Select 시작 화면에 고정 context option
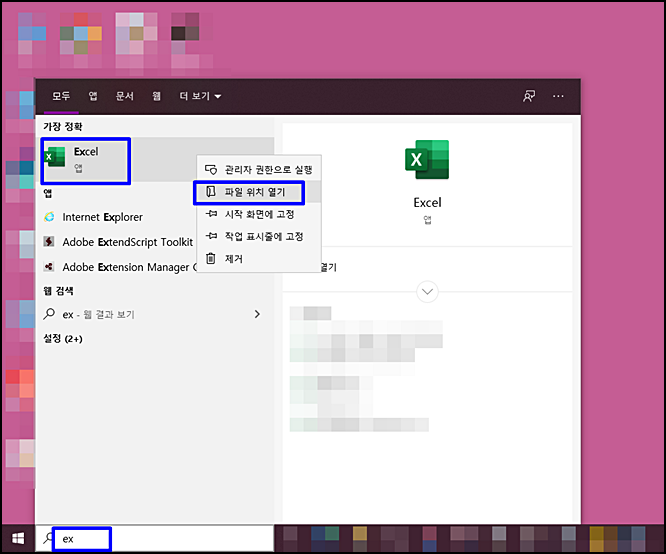Image resolution: width=666 pixels, height=554 pixels. (259, 214)
